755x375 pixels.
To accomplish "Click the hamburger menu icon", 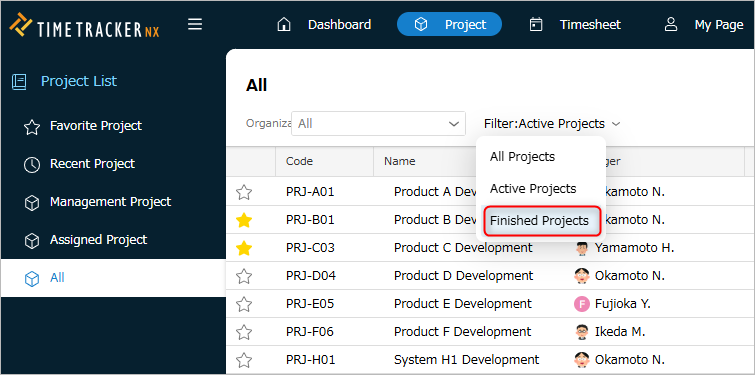I will click(x=195, y=24).
